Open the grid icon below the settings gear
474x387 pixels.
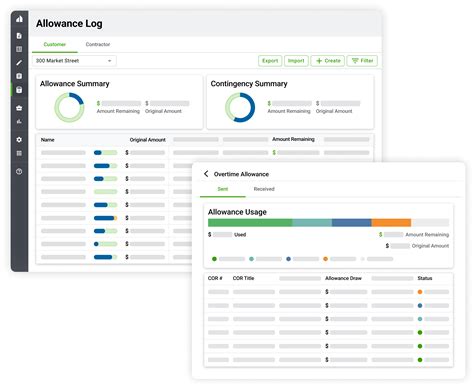[x=19, y=153]
